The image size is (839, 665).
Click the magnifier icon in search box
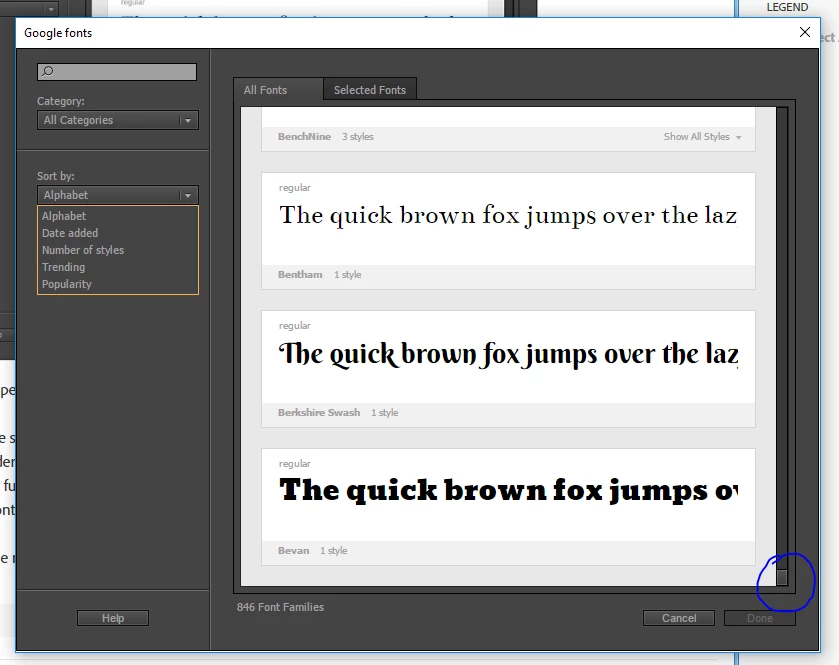point(48,71)
